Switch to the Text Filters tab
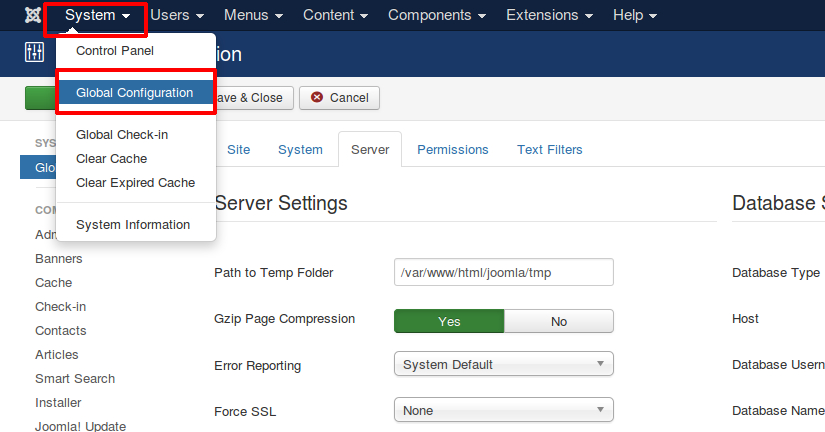 [x=549, y=150]
